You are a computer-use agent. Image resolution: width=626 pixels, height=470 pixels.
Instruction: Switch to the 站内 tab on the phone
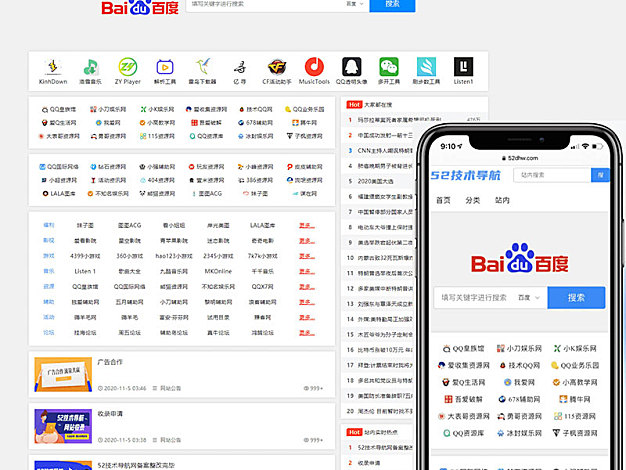[502, 200]
